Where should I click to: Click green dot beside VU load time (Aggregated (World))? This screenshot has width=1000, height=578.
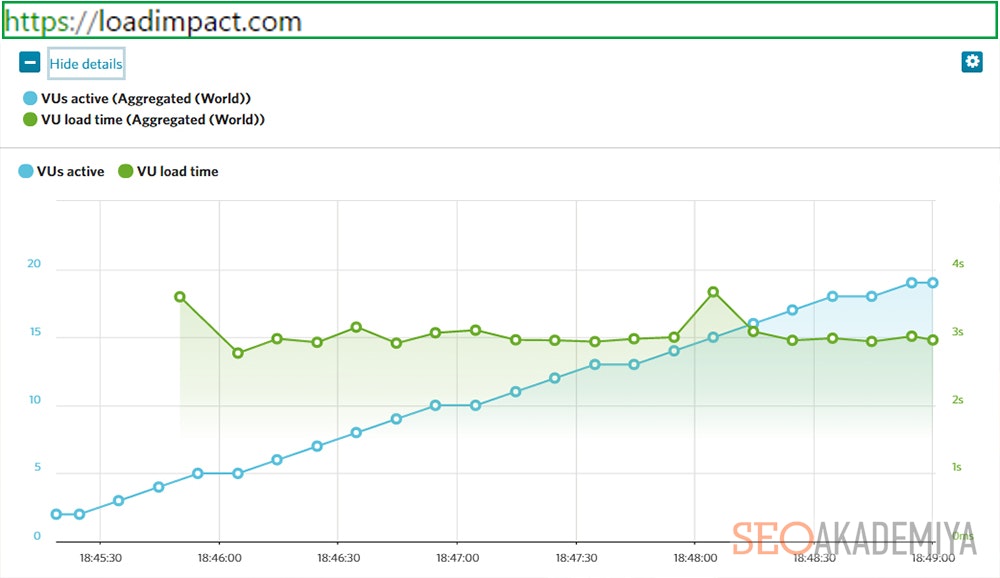30,120
